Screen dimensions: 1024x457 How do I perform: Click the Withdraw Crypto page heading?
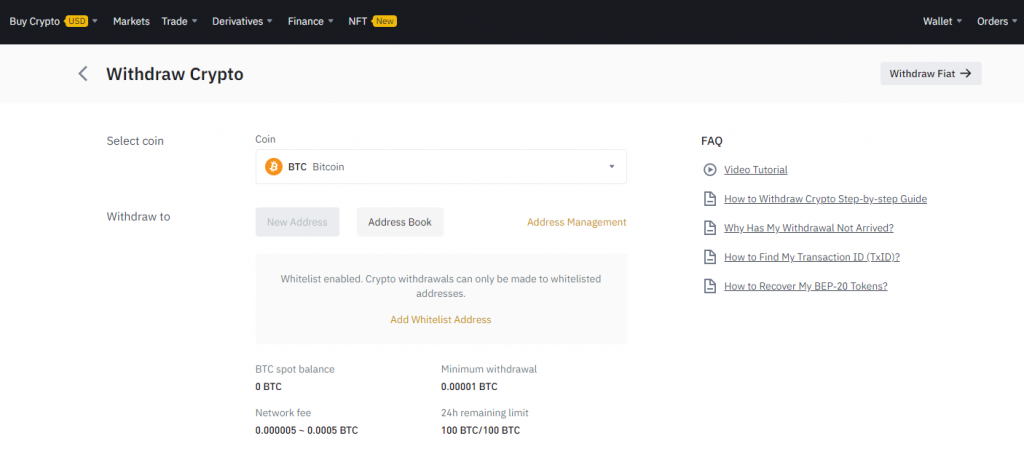[175, 74]
